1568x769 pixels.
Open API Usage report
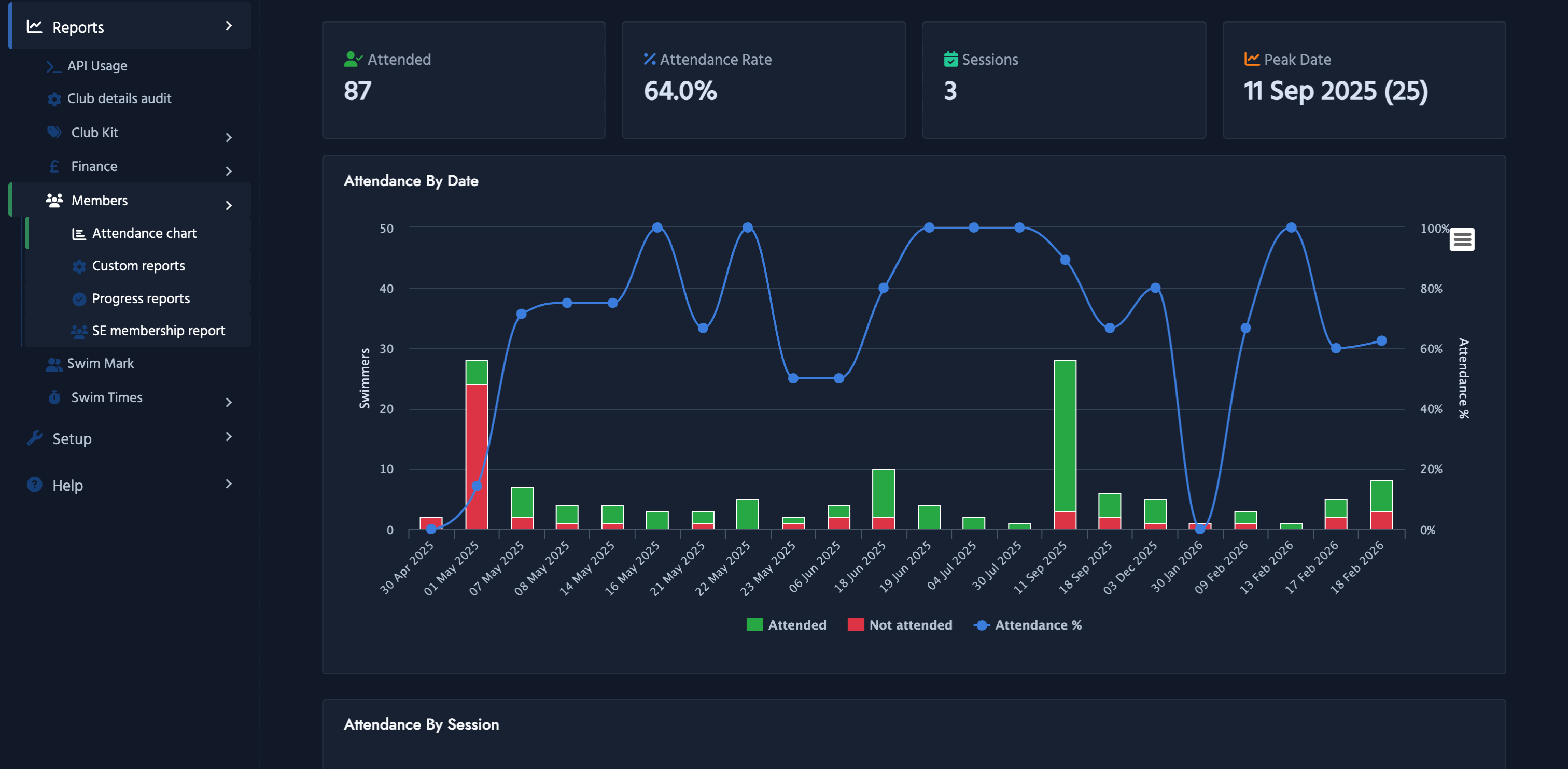(97, 66)
